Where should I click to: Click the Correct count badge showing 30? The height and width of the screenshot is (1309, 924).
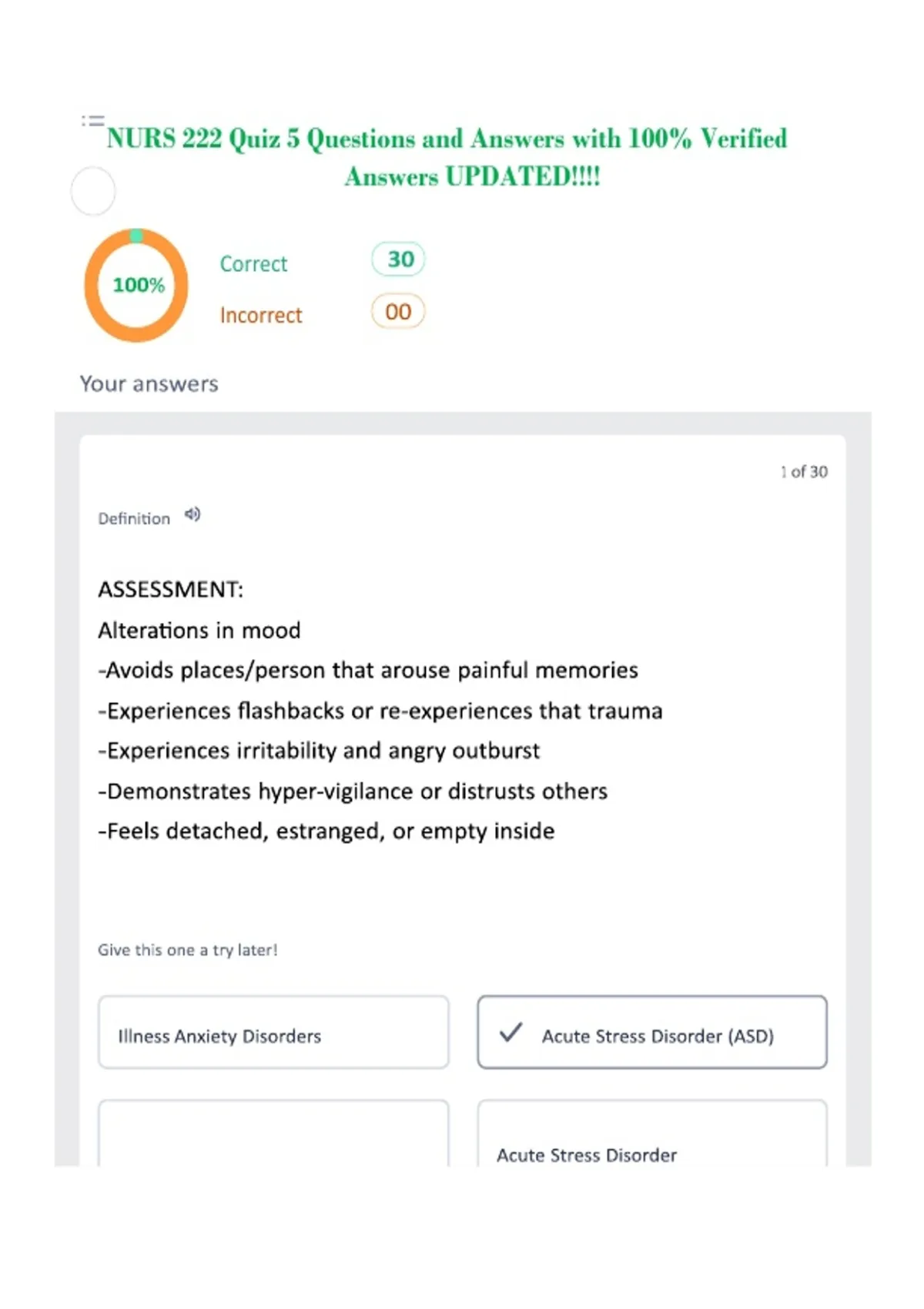[398, 259]
